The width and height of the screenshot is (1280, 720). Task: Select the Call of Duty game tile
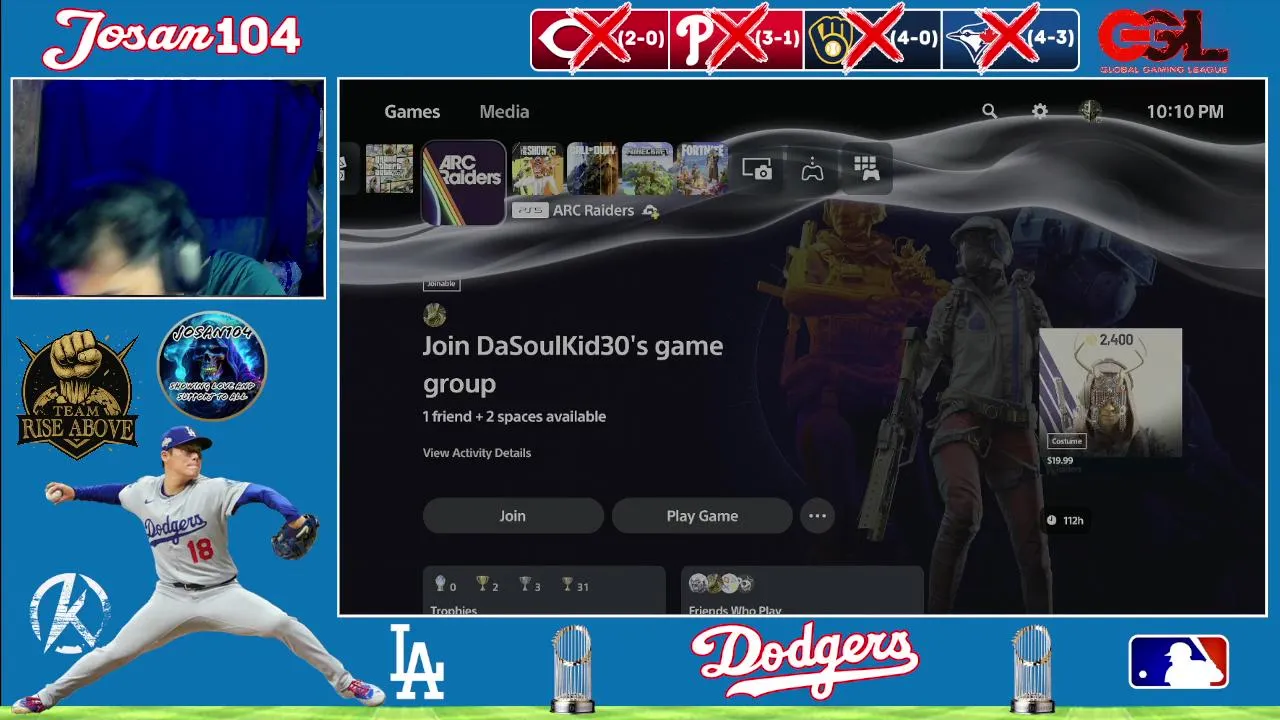pyautogui.click(x=592, y=169)
